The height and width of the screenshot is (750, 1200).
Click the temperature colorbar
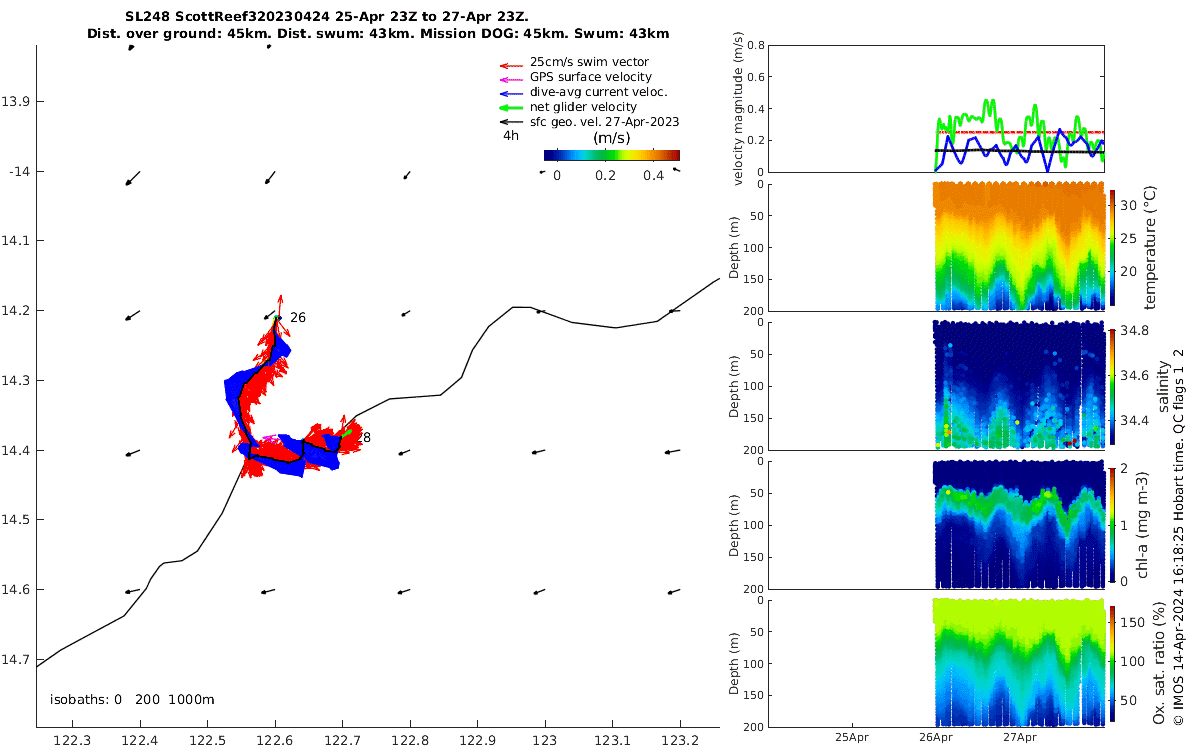[x=1112, y=246]
